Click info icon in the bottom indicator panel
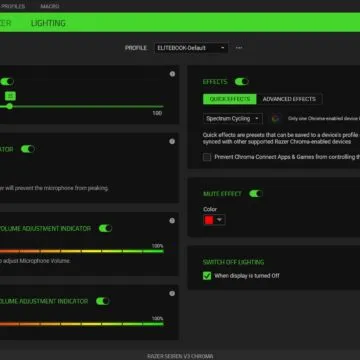Screen dimensions: 360x360 (x=172, y=293)
